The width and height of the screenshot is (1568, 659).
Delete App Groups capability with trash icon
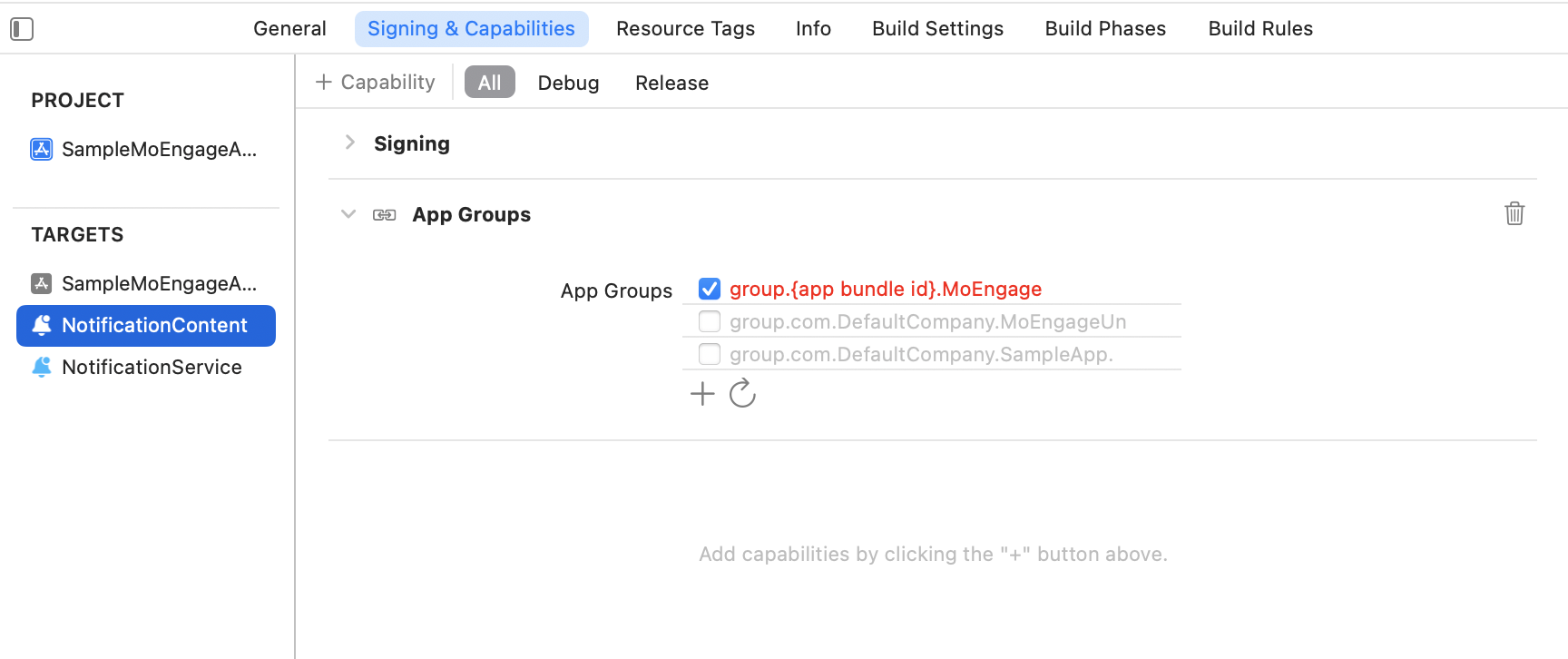(x=1514, y=214)
